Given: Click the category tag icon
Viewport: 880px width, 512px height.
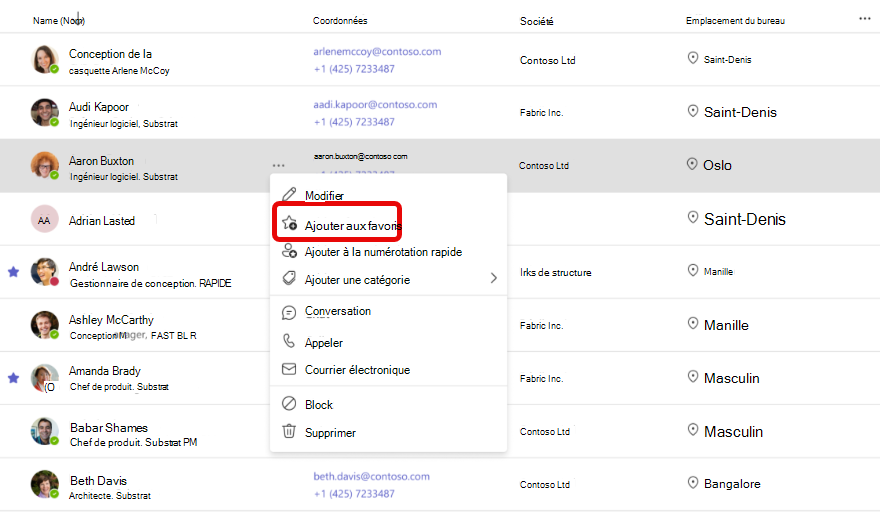Looking at the screenshot, I should tap(289, 278).
